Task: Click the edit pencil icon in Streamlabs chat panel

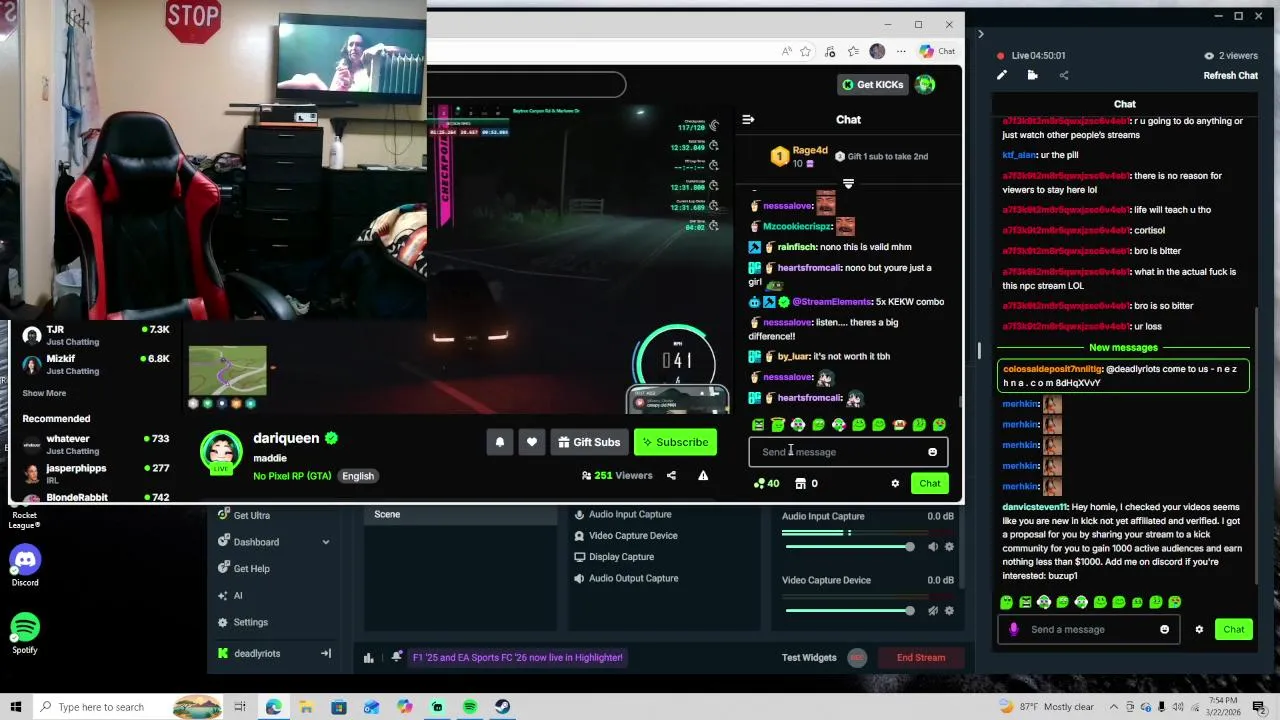Action: tap(1002, 75)
